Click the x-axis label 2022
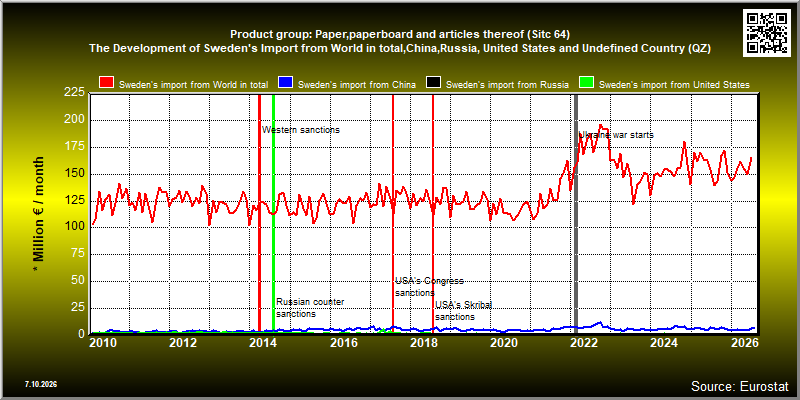The height and width of the screenshot is (400, 800). pyautogui.click(x=584, y=342)
